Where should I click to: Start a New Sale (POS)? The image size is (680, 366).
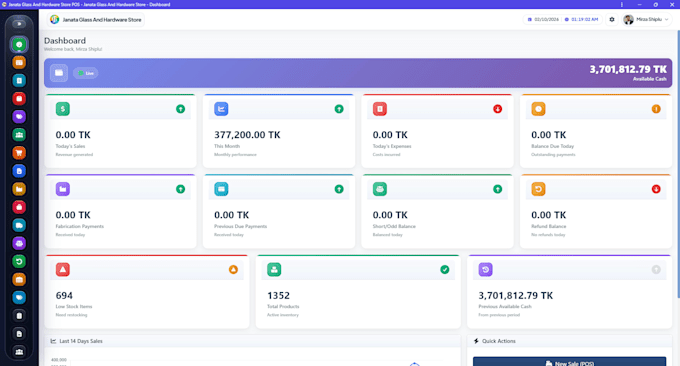tap(569, 362)
